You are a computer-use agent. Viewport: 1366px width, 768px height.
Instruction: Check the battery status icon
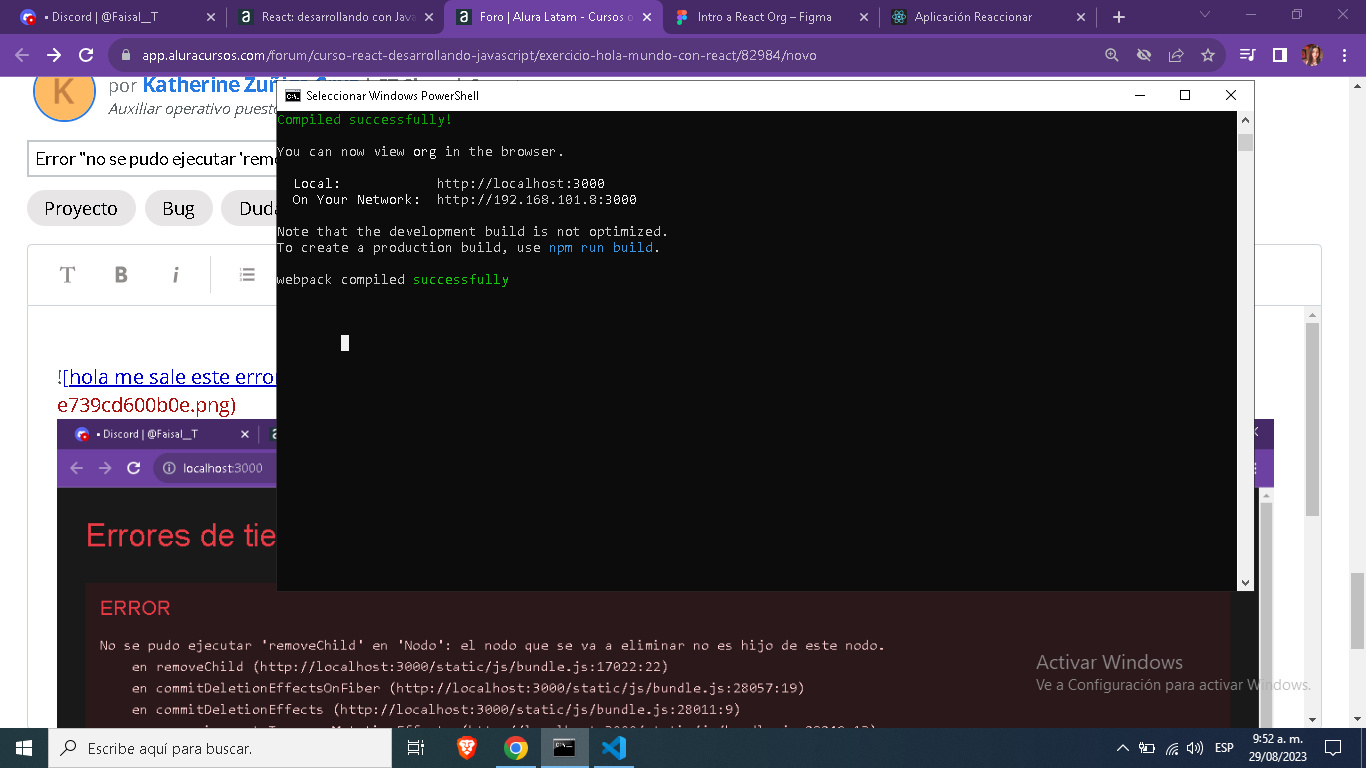(x=1148, y=748)
